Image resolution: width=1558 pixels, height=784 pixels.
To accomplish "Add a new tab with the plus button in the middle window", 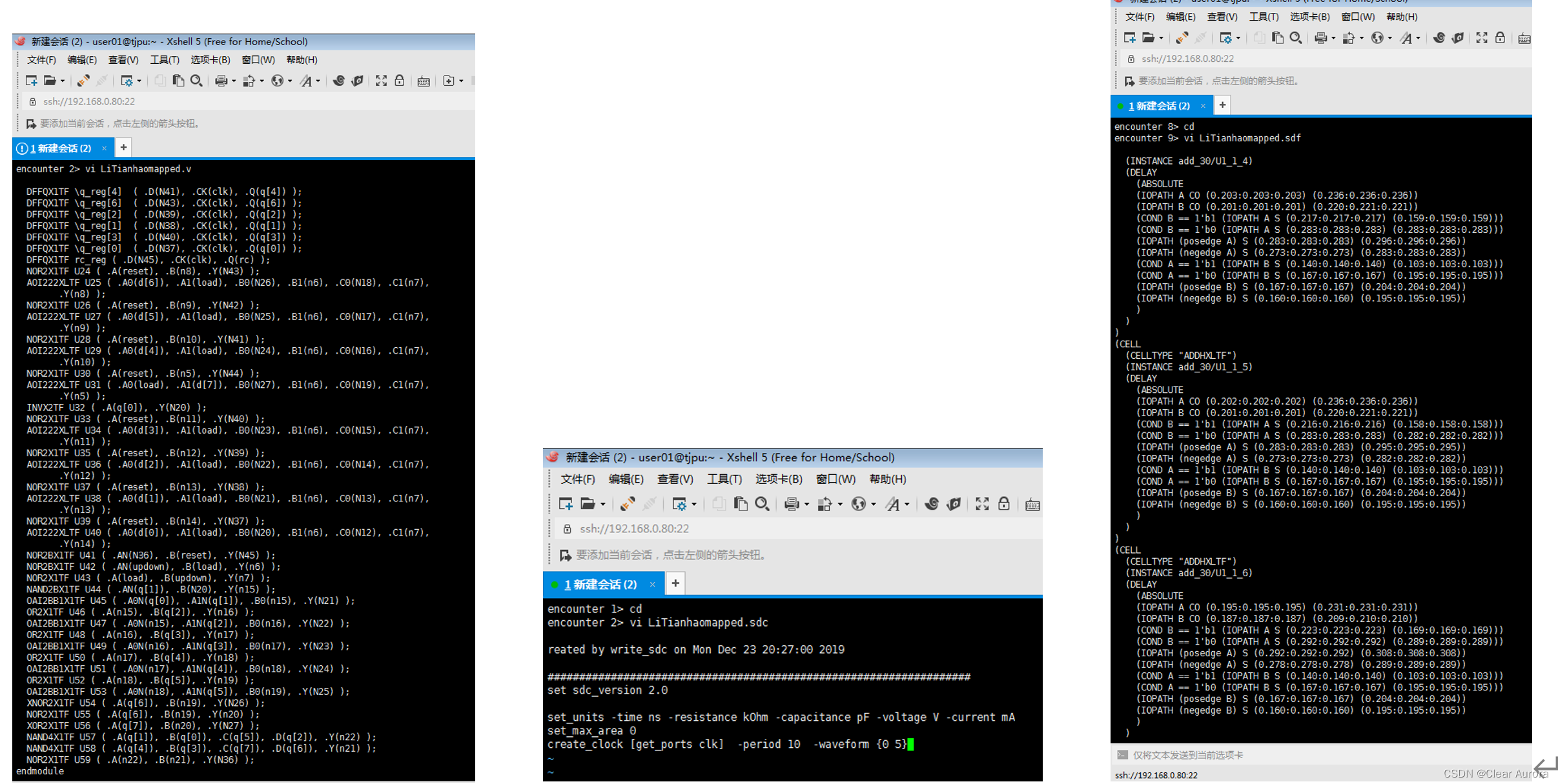I will coord(675,583).
